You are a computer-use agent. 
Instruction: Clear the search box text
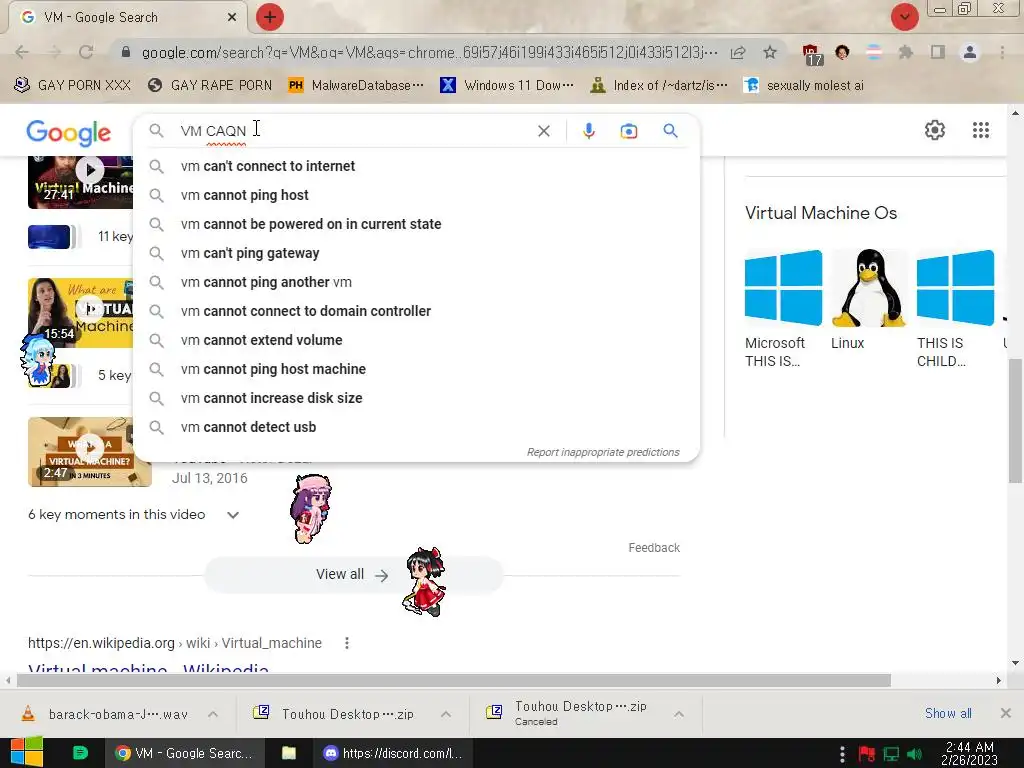point(543,131)
